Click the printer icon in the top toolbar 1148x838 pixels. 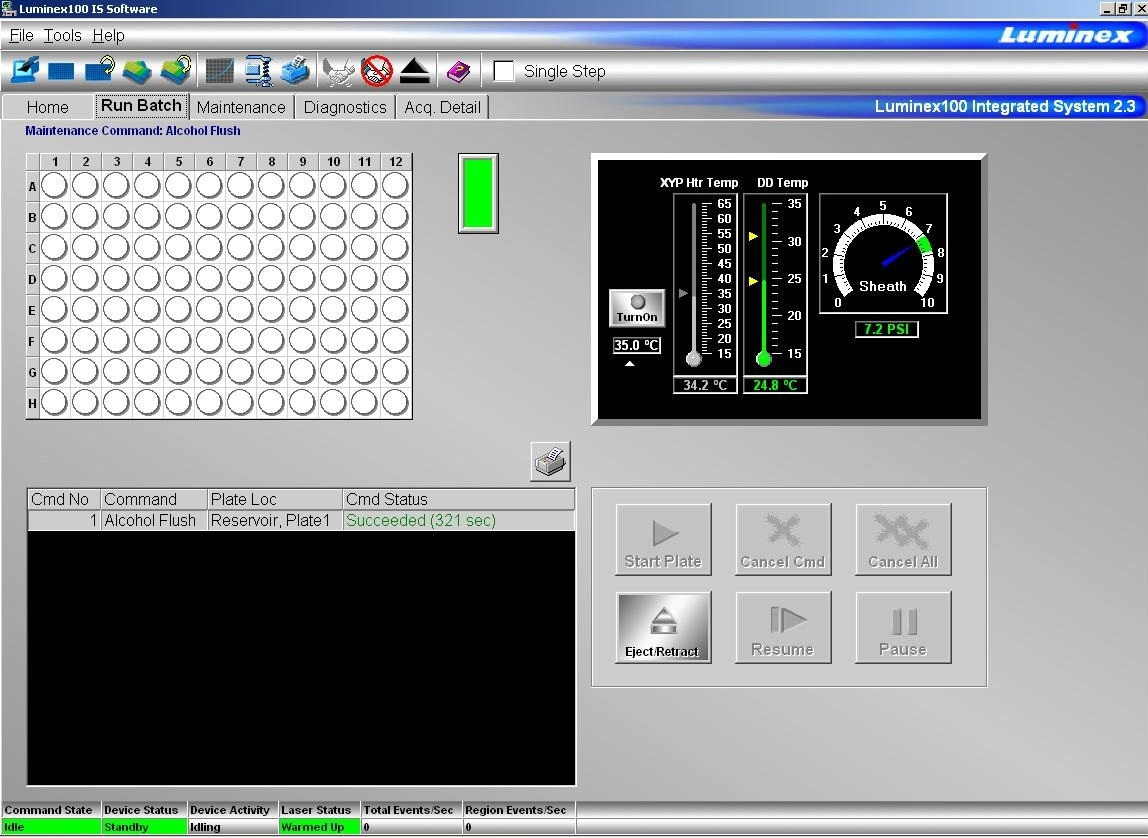pyautogui.click(x=294, y=71)
